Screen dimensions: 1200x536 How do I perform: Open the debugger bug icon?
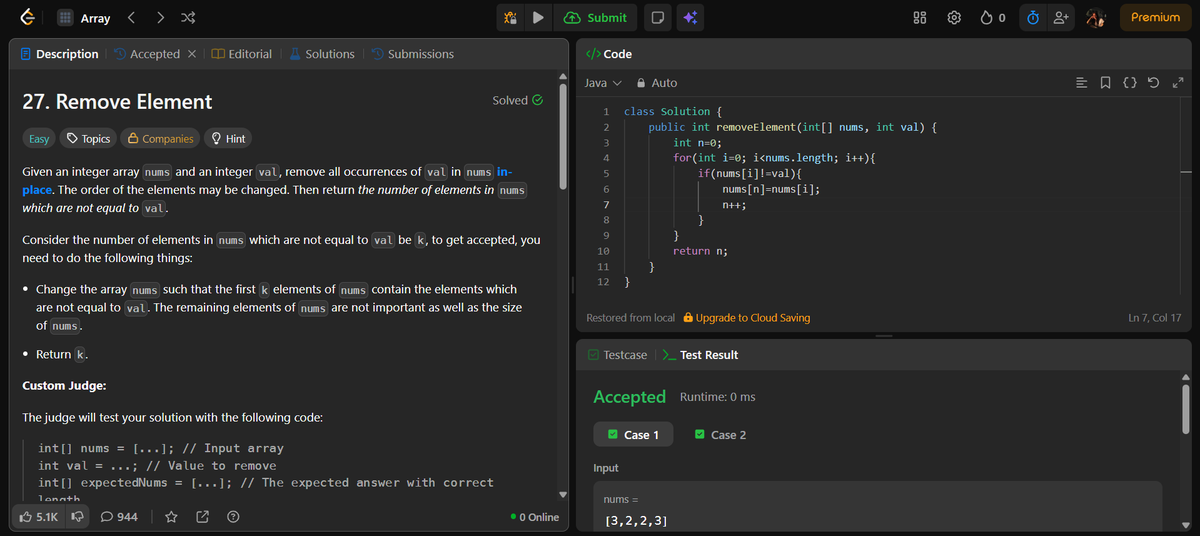(x=510, y=18)
